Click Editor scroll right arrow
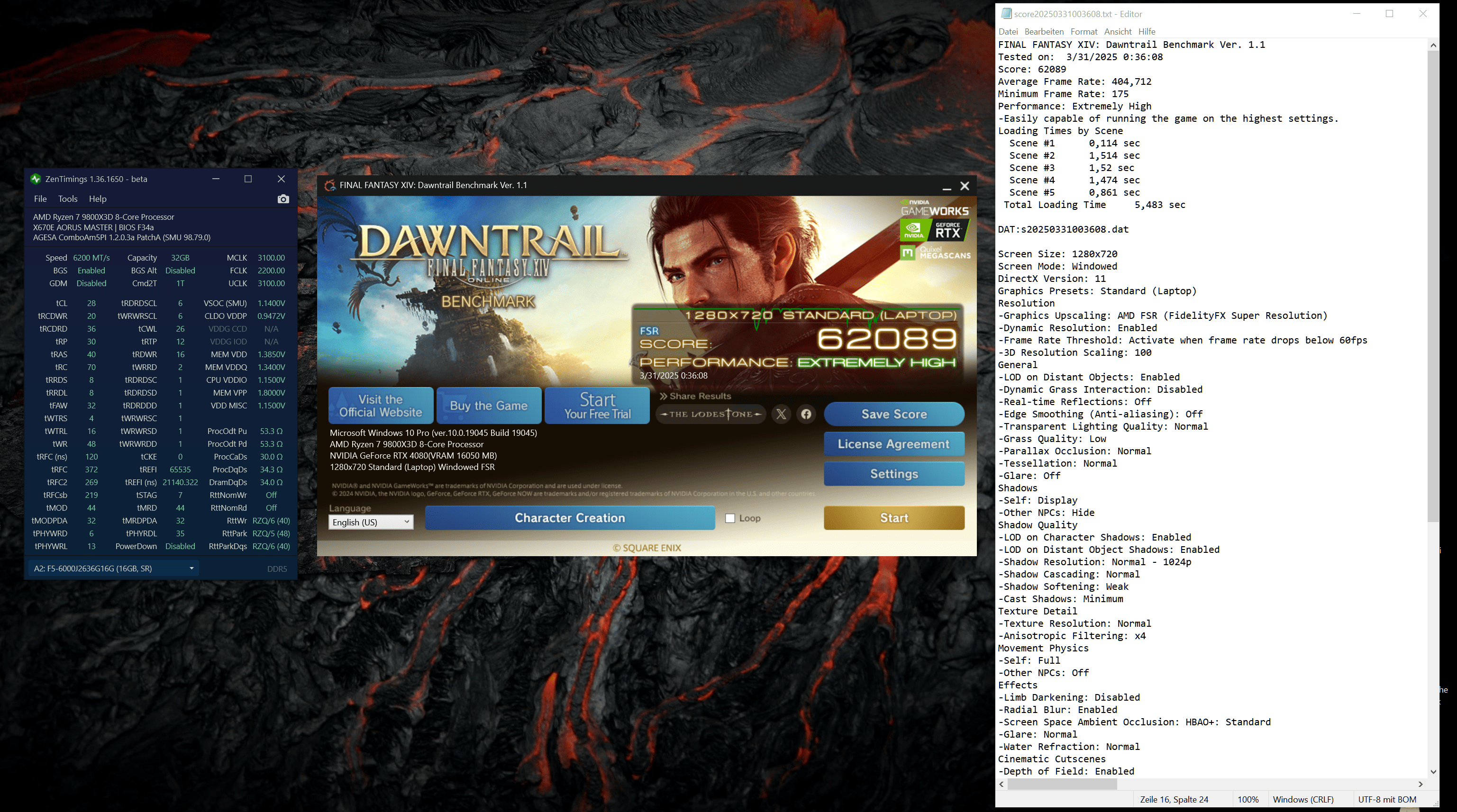1457x812 pixels. [x=1420, y=785]
